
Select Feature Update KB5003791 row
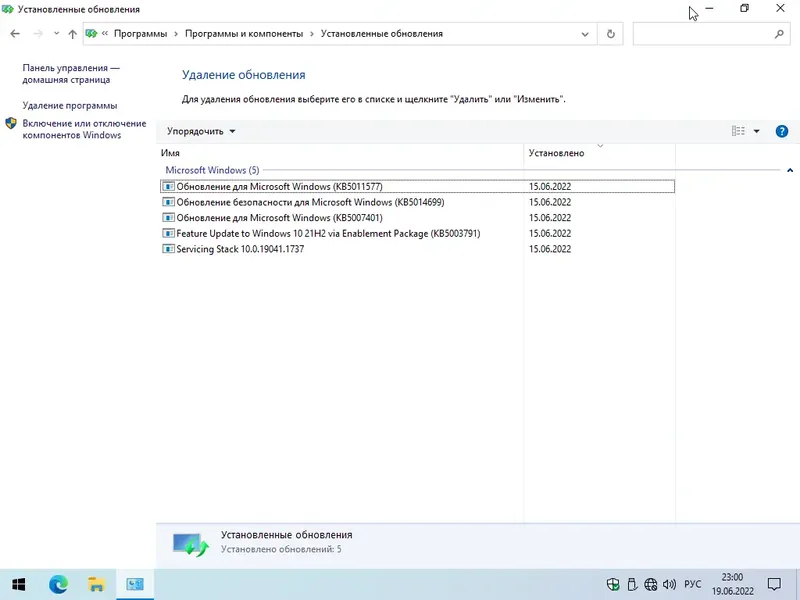(x=417, y=234)
